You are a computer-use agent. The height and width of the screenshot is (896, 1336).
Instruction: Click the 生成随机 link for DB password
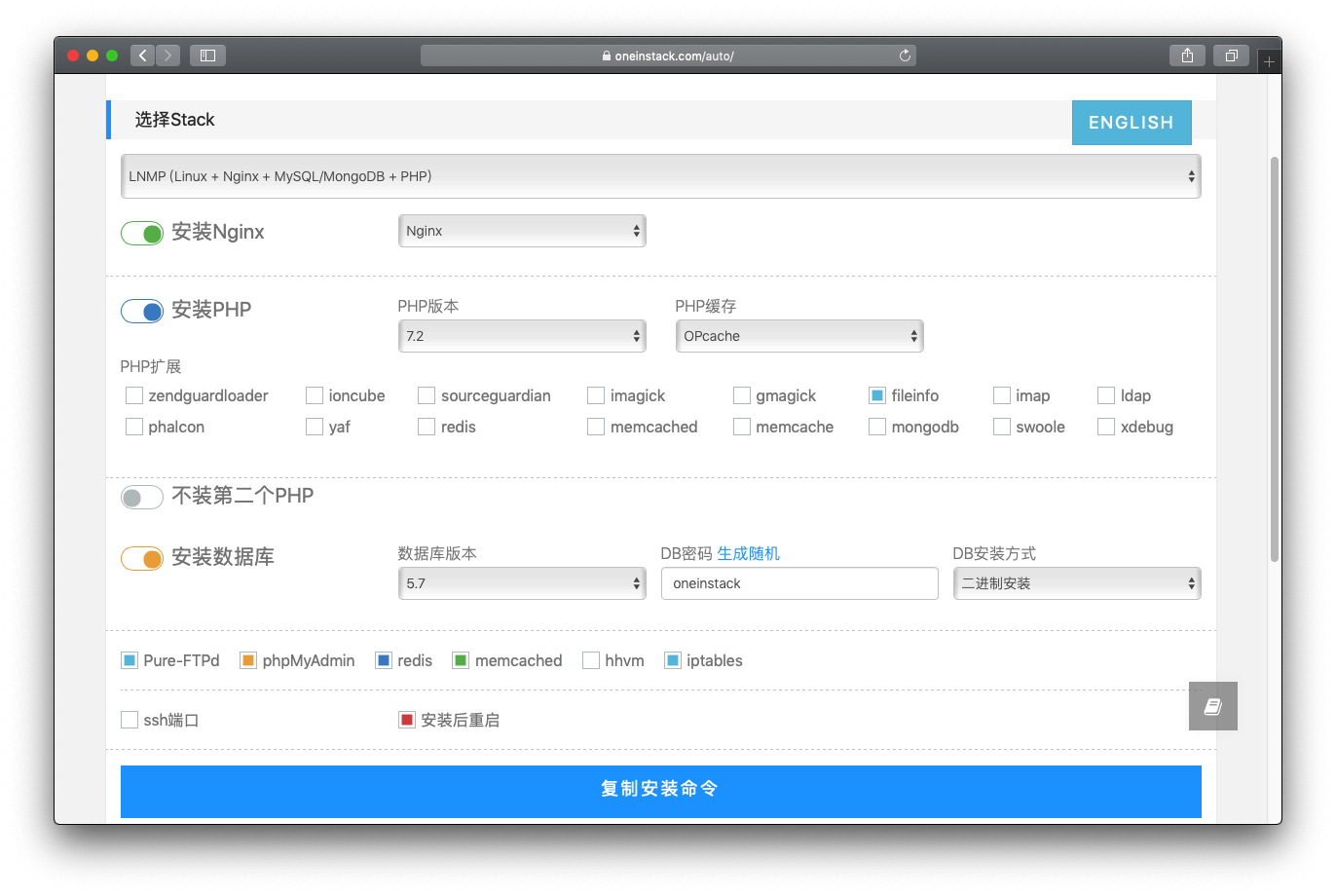pos(748,553)
